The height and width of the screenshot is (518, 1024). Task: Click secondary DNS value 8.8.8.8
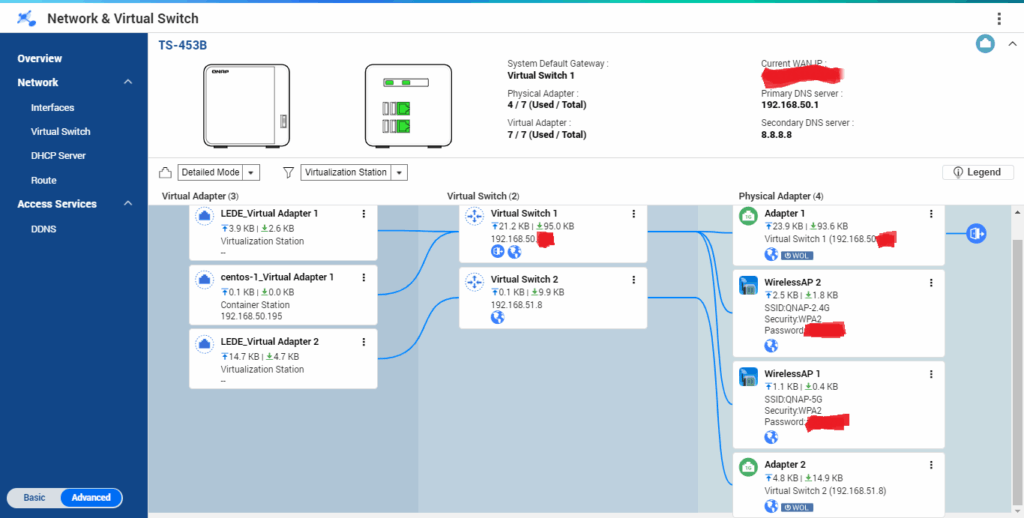[x=776, y=135]
